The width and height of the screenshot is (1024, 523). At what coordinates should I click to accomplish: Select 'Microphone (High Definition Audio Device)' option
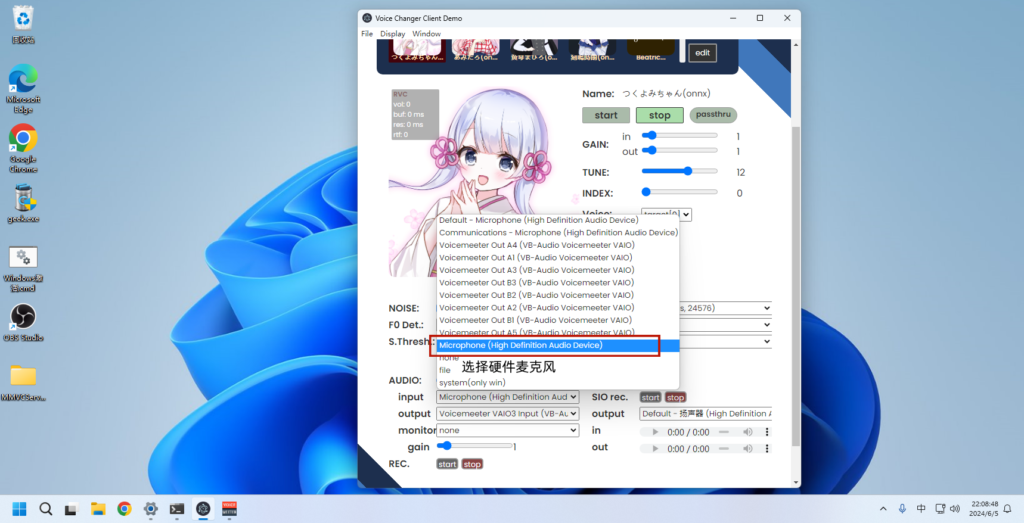point(558,345)
